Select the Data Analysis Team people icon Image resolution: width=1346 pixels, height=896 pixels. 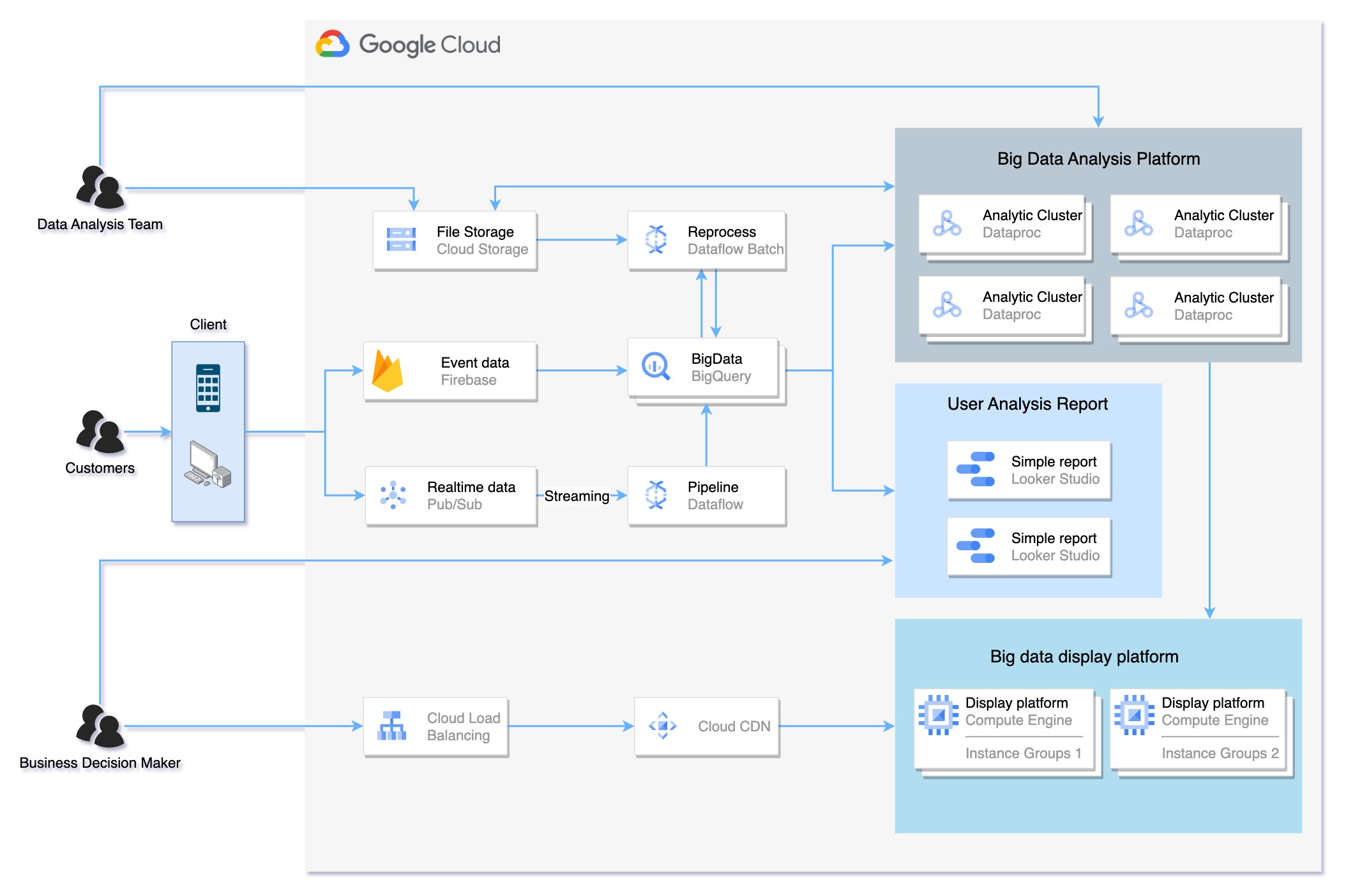pyautogui.click(x=100, y=188)
